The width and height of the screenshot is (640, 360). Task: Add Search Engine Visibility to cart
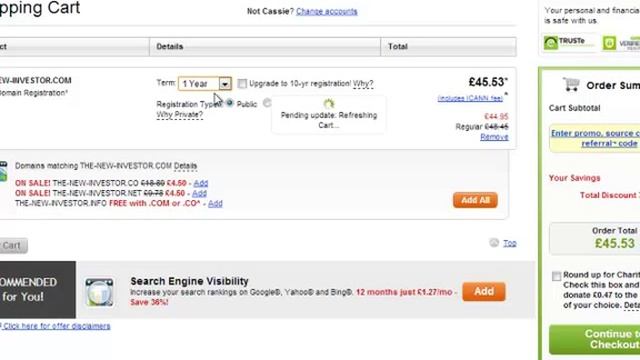coord(484,291)
